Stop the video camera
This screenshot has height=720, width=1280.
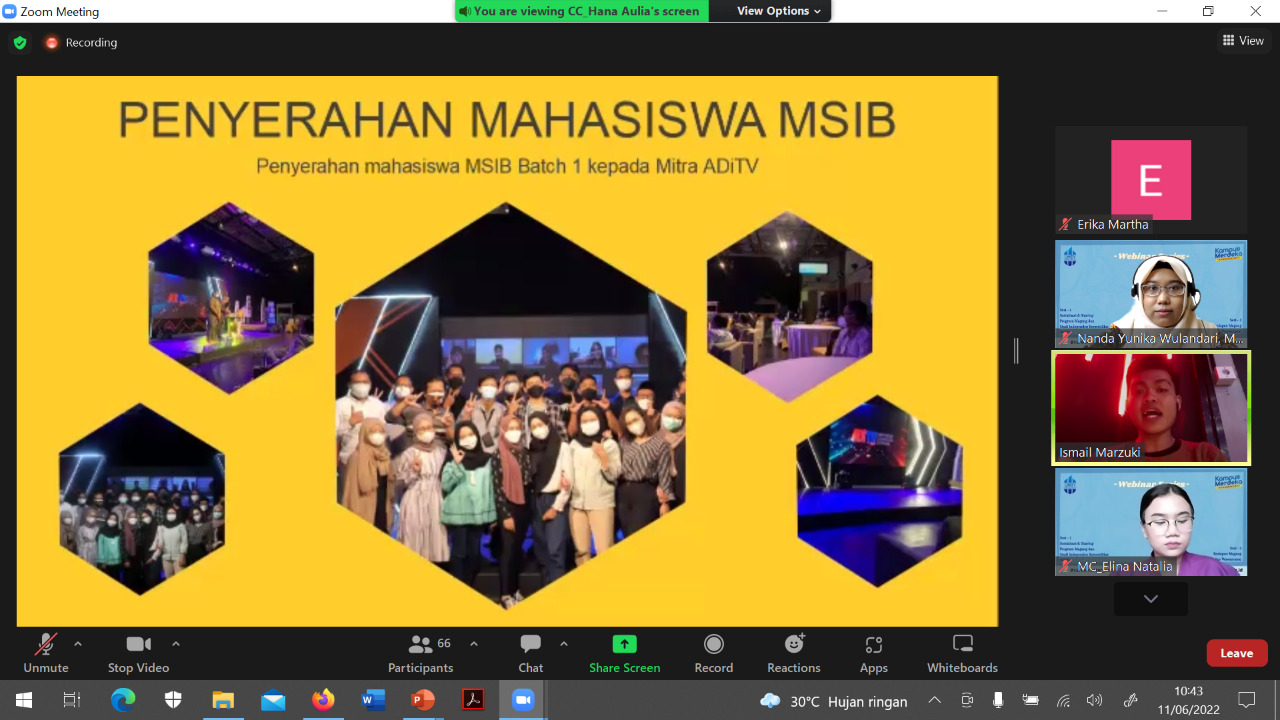[138, 654]
